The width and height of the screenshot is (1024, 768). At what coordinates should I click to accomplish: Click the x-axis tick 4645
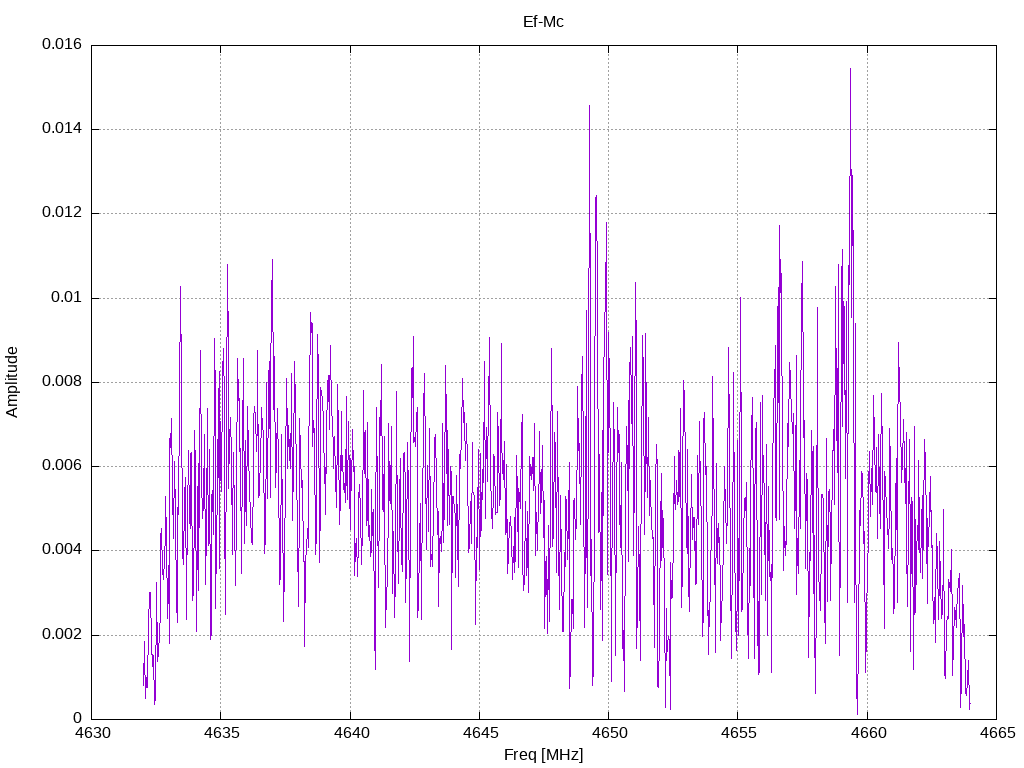click(480, 733)
